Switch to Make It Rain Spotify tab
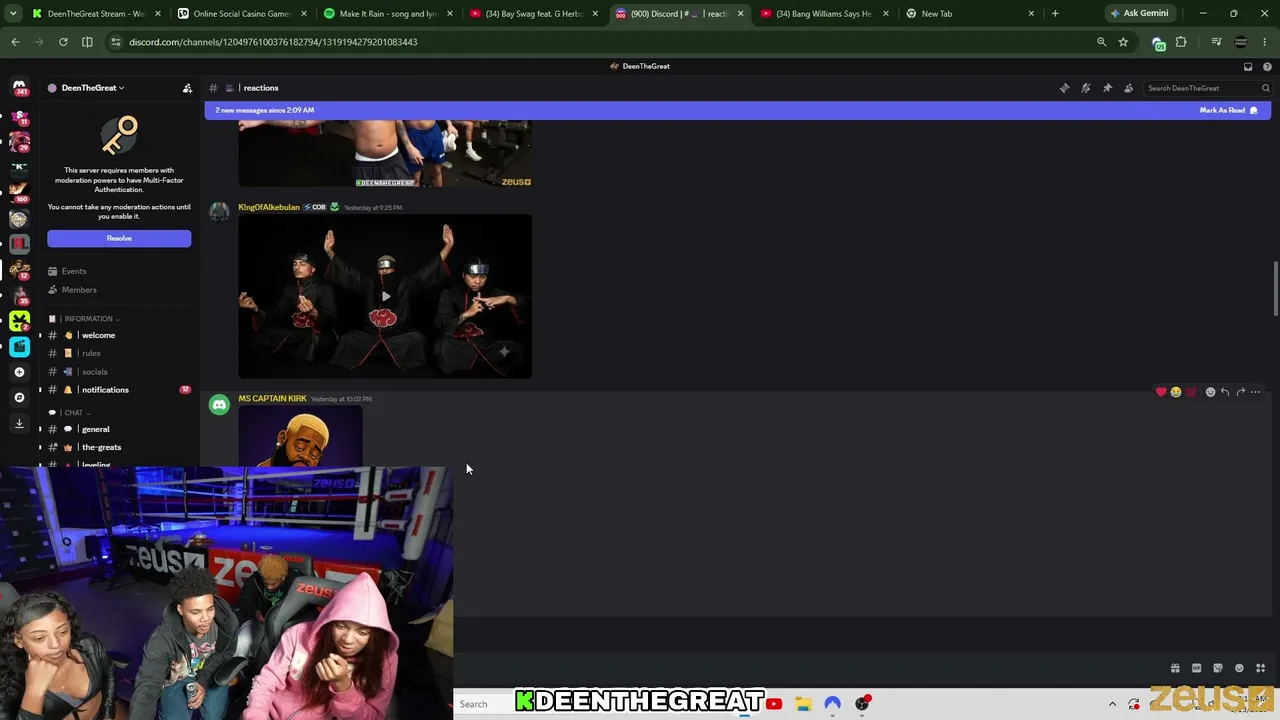The width and height of the screenshot is (1280, 720). tap(389, 14)
